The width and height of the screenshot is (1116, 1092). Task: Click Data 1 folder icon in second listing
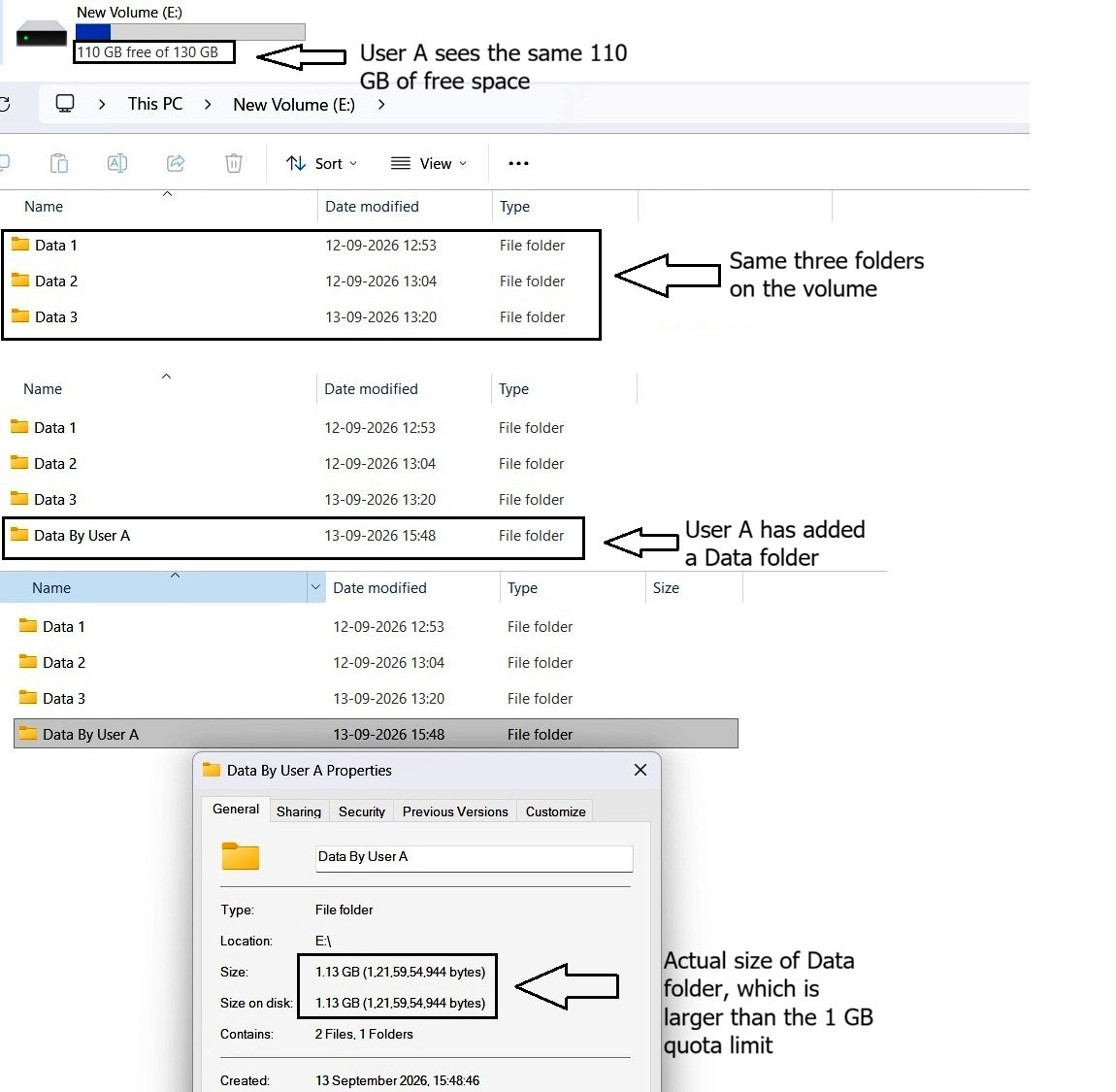pyautogui.click(x=19, y=426)
